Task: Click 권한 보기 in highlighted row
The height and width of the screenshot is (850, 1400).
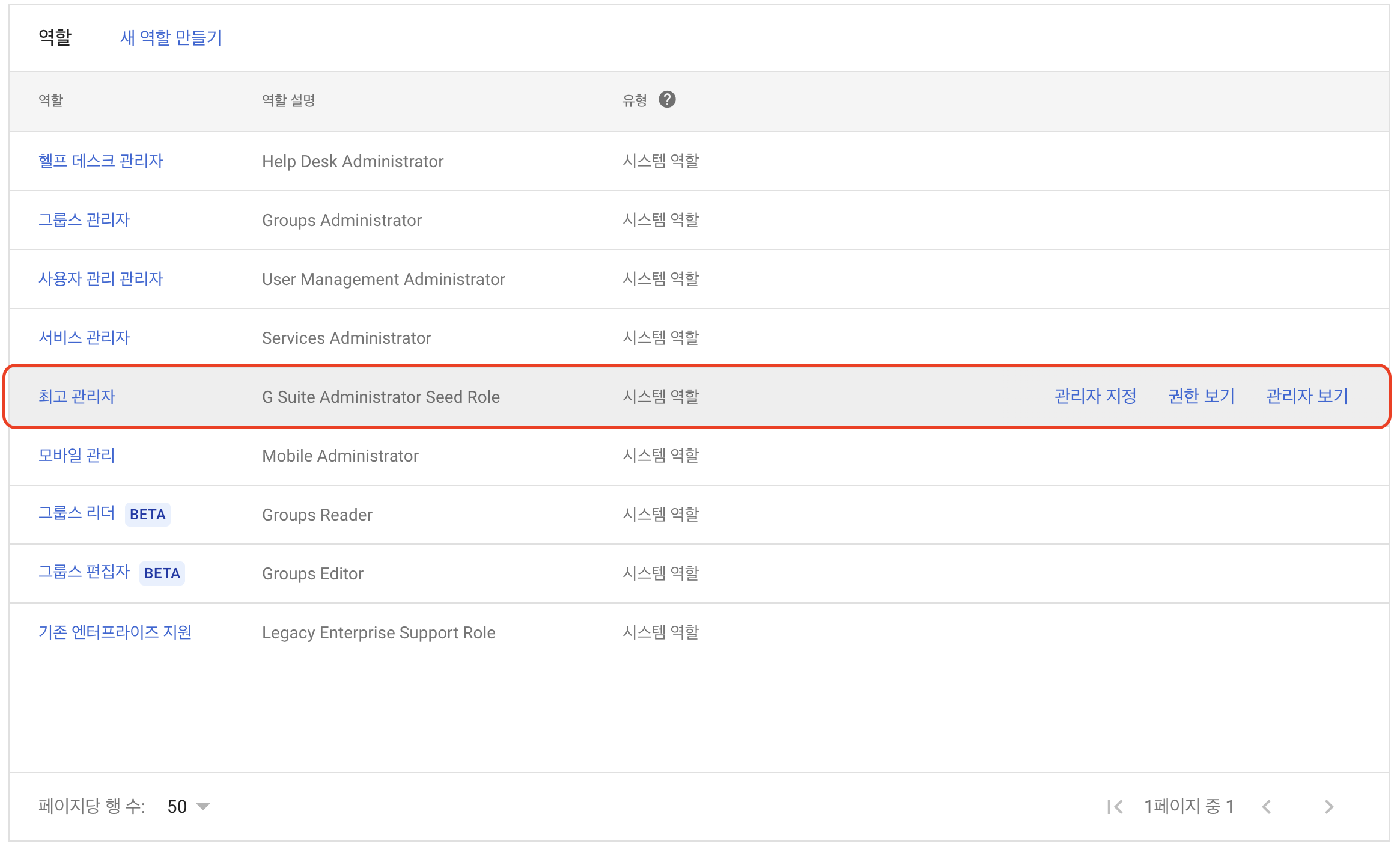Action: pyautogui.click(x=1201, y=396)
